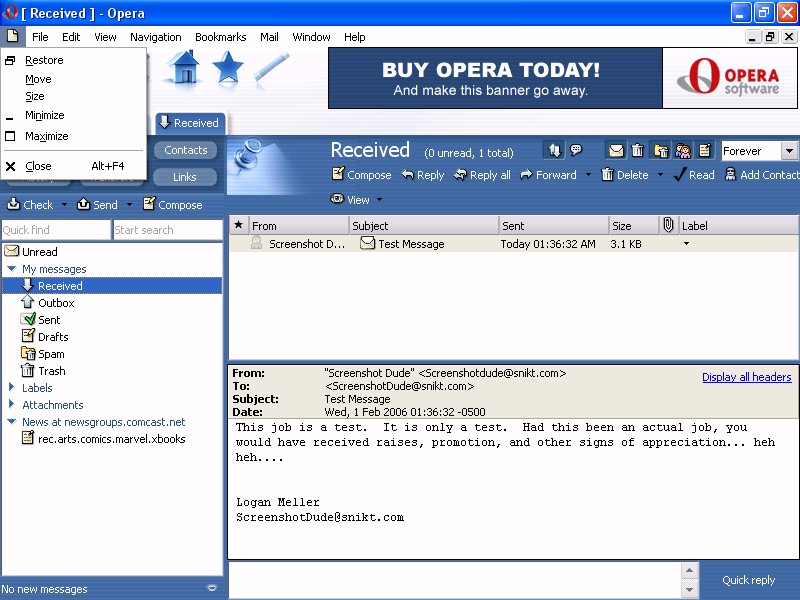The width and height of the screenshot is (800, 600).
Task: Click the threaded view arrows icon
Action: click(554, 150)
